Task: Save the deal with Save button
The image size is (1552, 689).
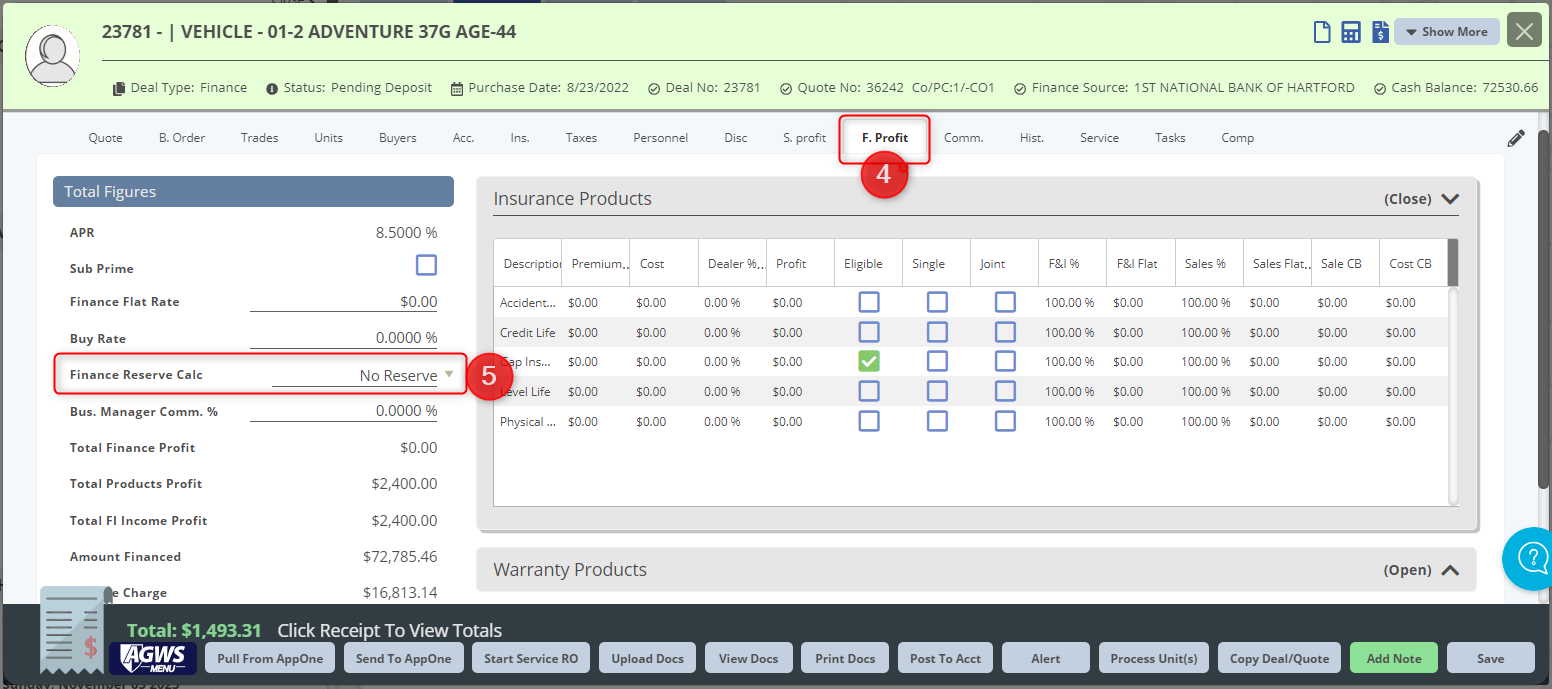Action: (x=1490, y=658)
